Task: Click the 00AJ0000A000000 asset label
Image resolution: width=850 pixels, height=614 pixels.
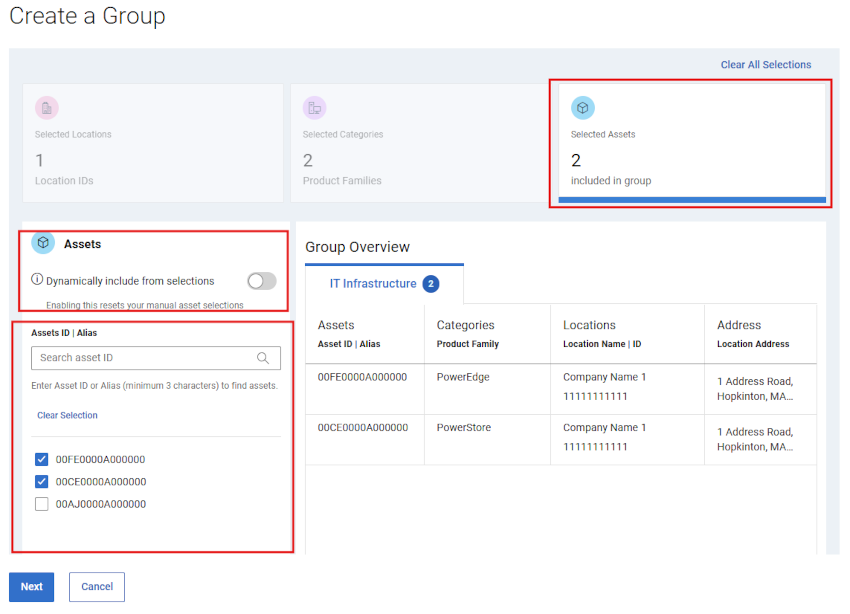Action: point(101,504)
